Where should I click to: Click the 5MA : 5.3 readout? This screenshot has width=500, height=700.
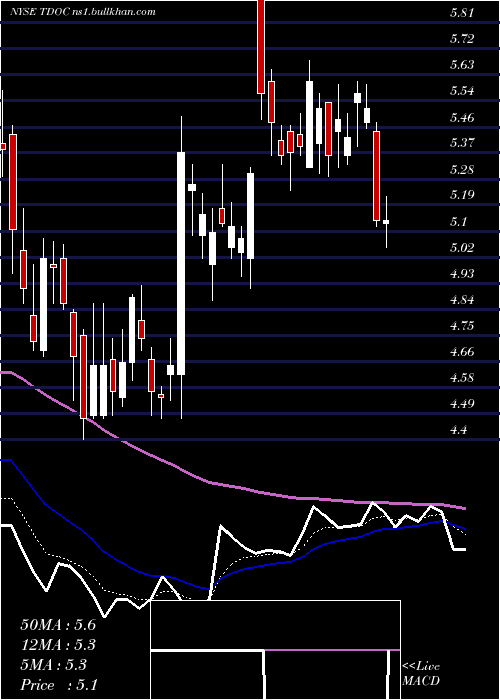[x=53, y=665]
